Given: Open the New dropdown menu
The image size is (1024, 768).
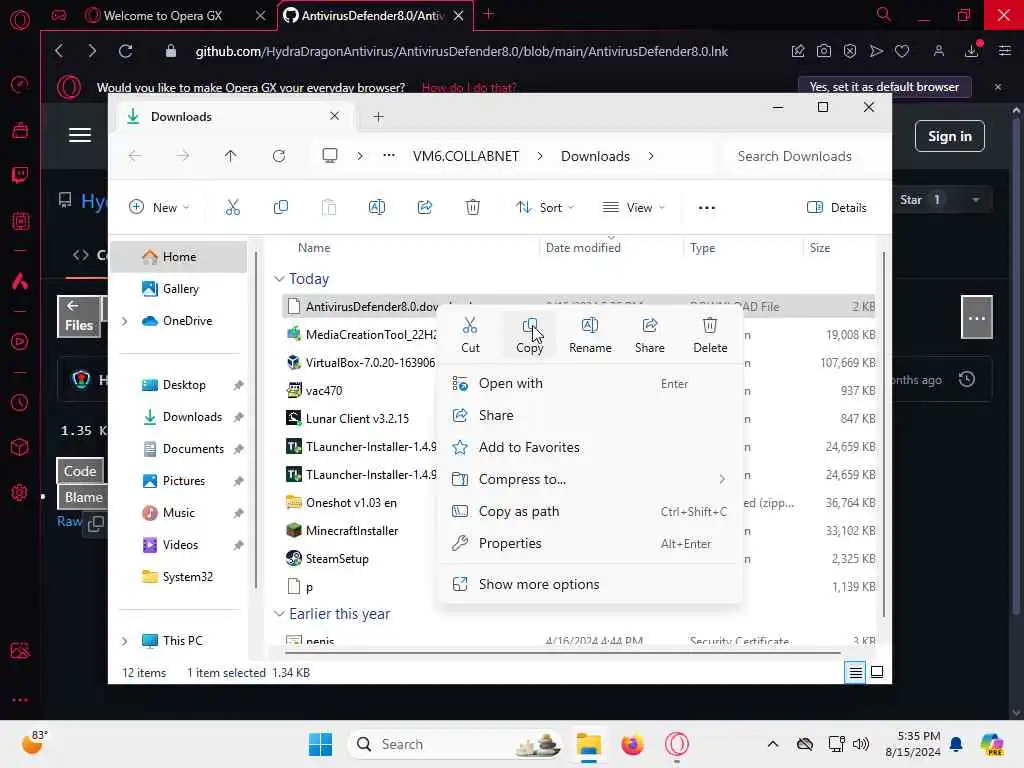Looking at the screenshot, I should click(159, 208).
